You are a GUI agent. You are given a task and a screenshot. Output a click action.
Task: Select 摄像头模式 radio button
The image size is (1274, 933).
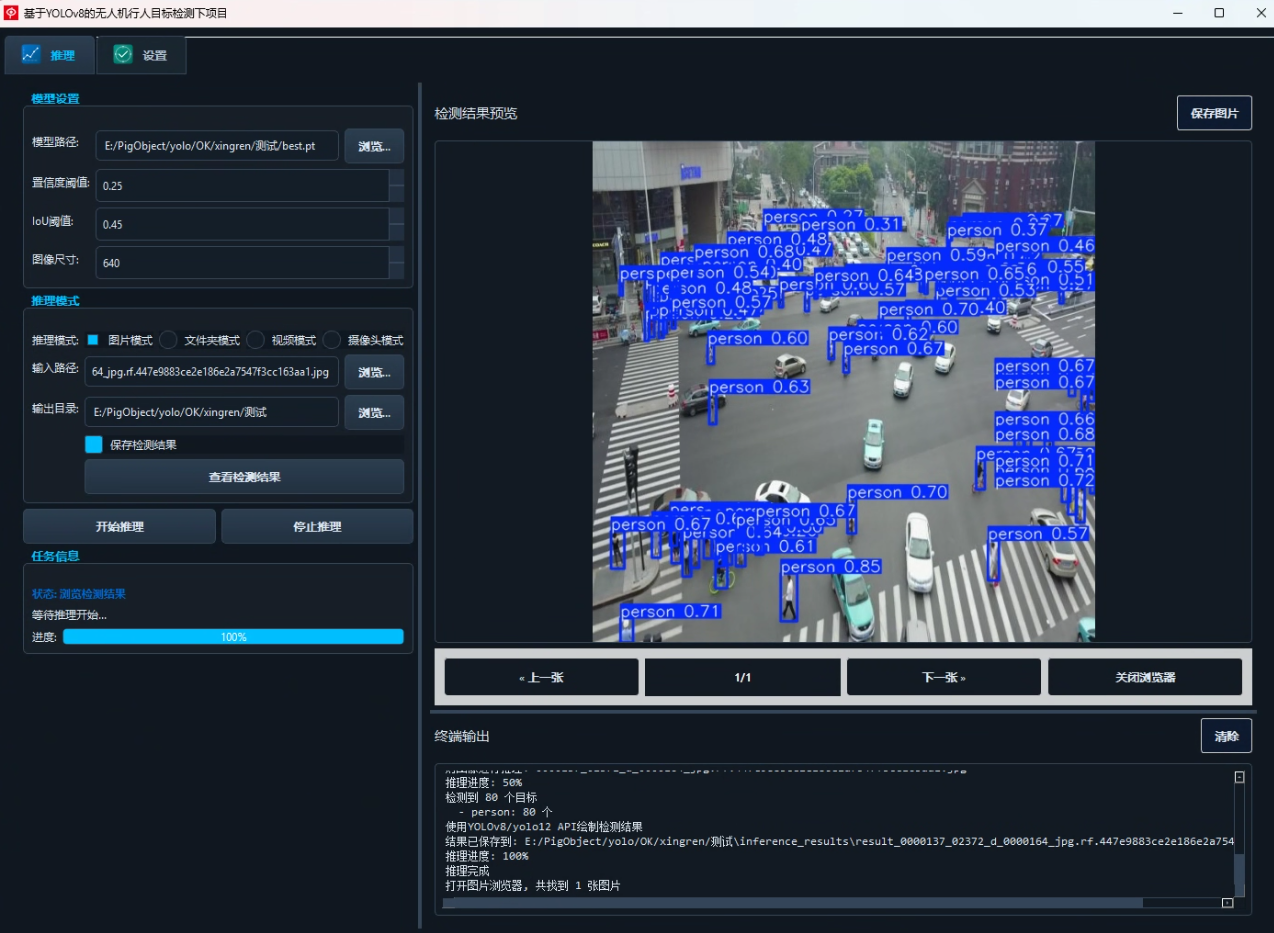pyautogui.click(x=332, y=340)
